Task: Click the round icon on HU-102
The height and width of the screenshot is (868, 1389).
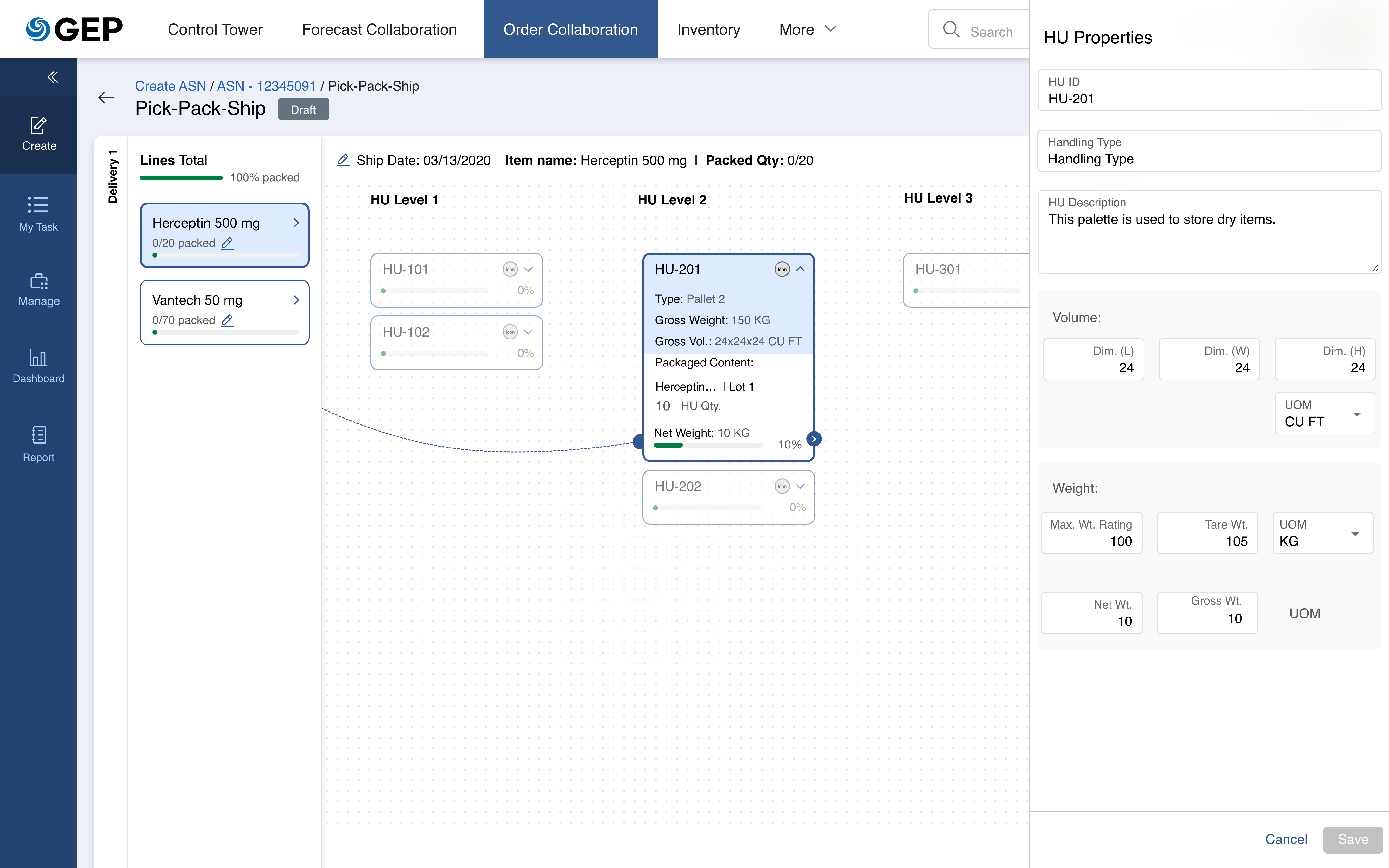Action: (x=510, y=332)
